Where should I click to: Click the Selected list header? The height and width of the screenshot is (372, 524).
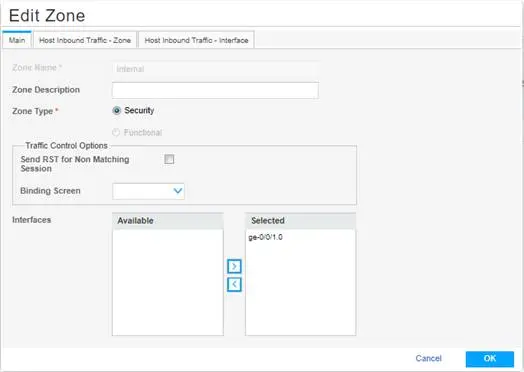tap(300, 221)
